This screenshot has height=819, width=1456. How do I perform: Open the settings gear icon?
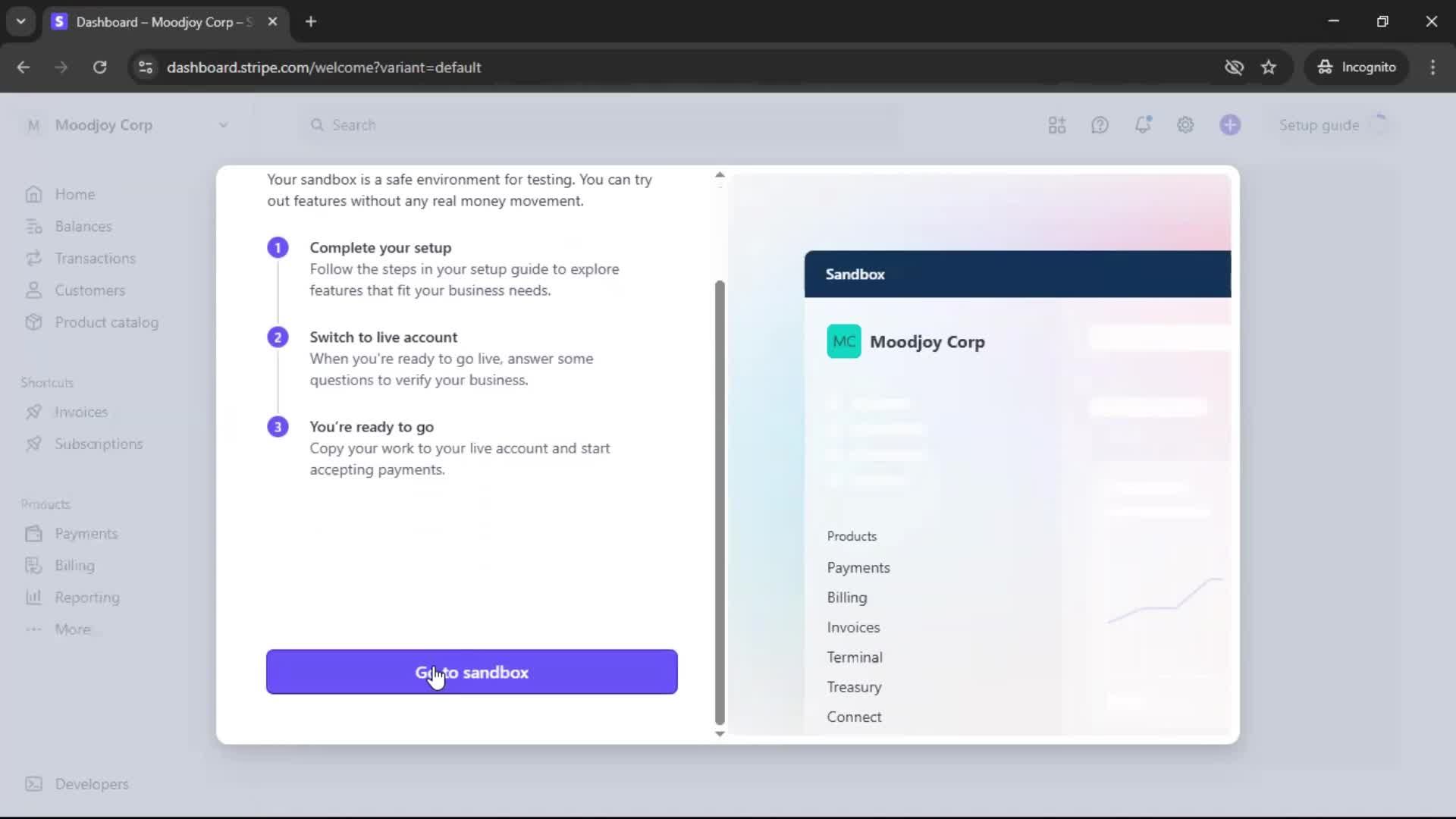1185,125
